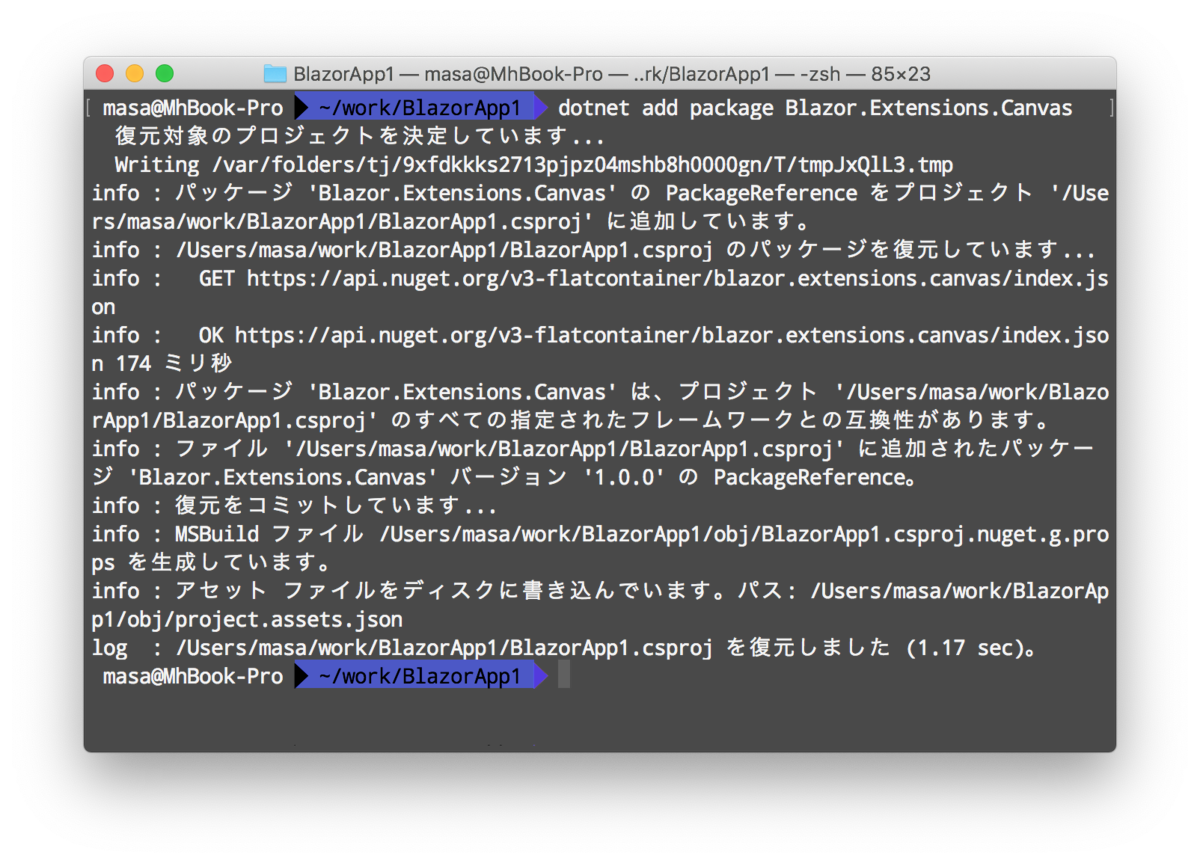This screenshot has width=1200, height=863.
Task: Click the 'p1/obj/project.assets.json' text
Action: coord(247,619)
